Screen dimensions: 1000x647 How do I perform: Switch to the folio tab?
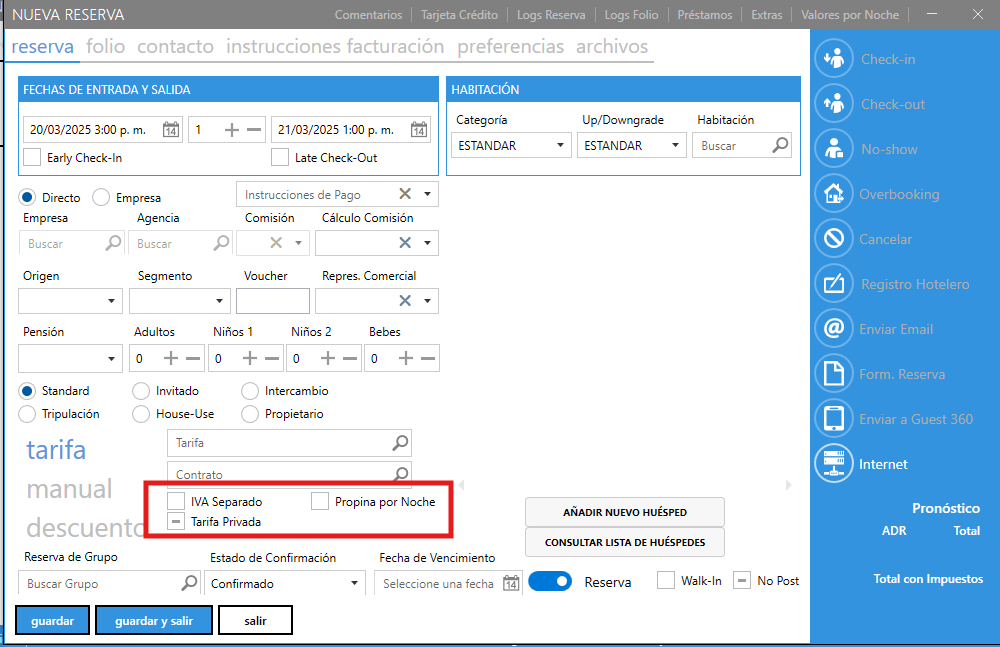[x=106, y=47]
